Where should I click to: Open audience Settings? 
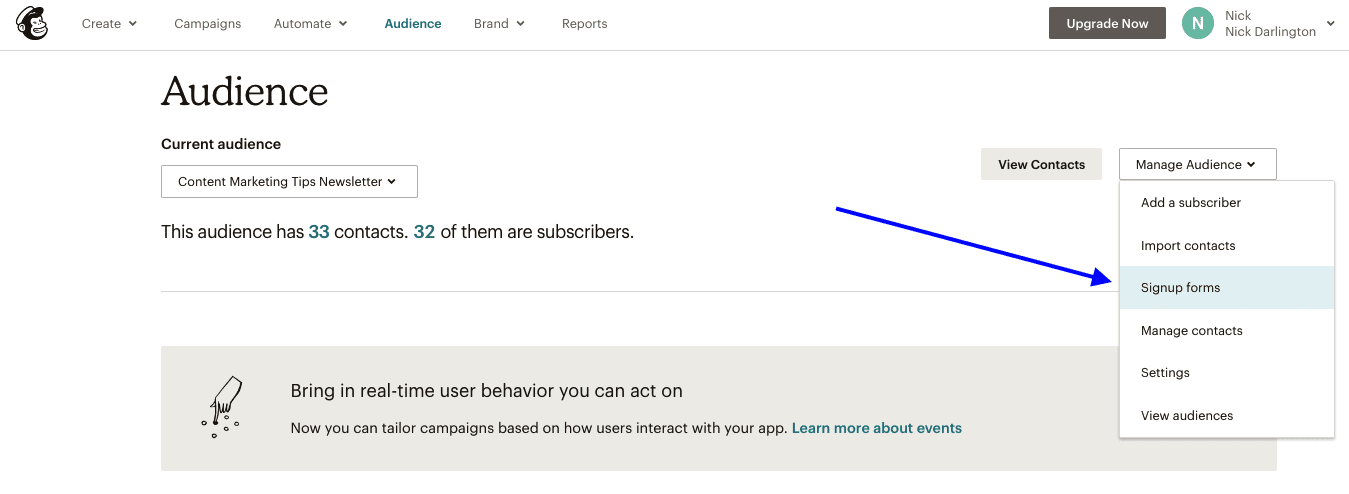coord(1227,373)
